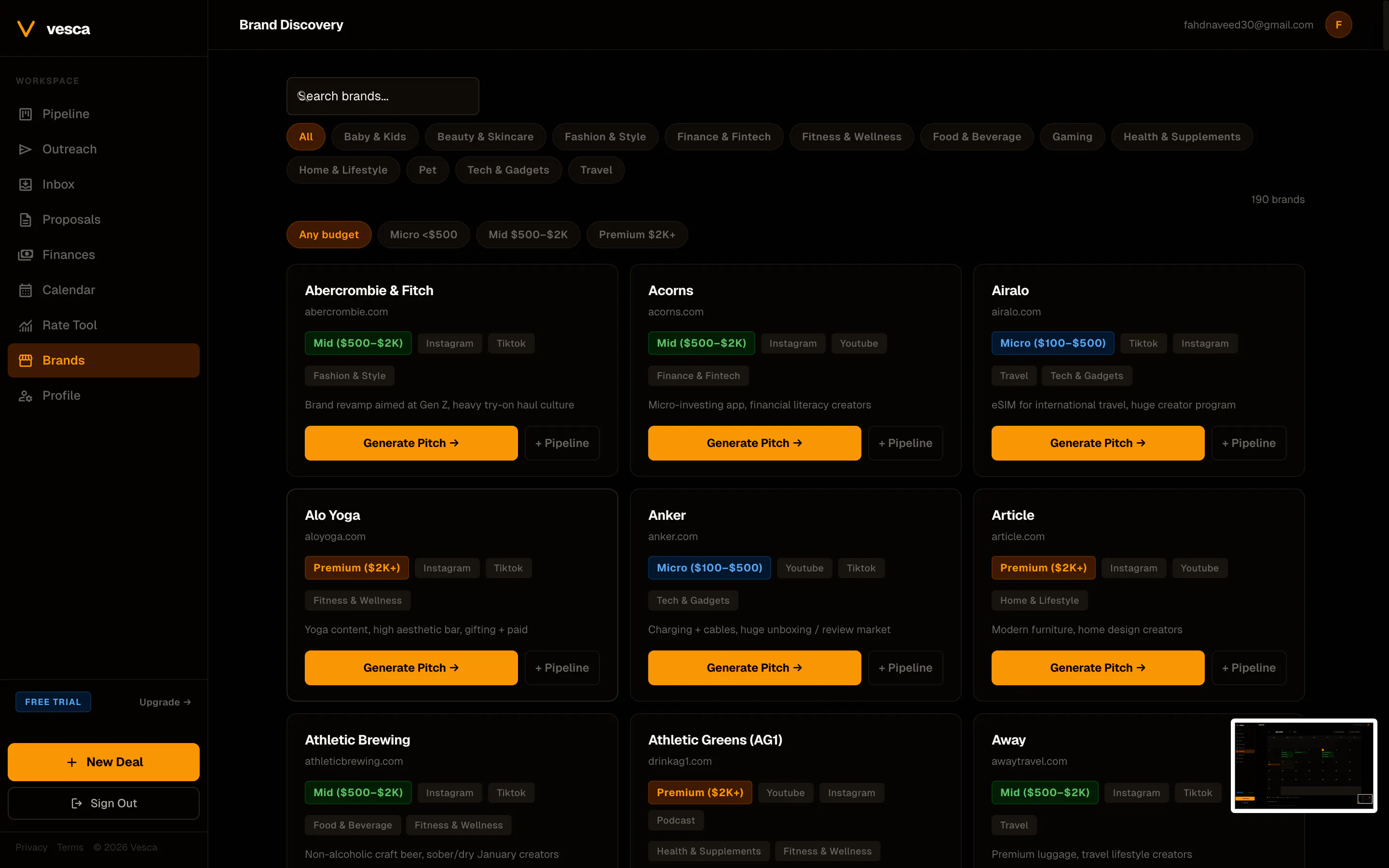Image resolution: width=1389 pixels, height=868 pixels.
Task: Add Anker to Pipeline
Action: tap(905, 668)
